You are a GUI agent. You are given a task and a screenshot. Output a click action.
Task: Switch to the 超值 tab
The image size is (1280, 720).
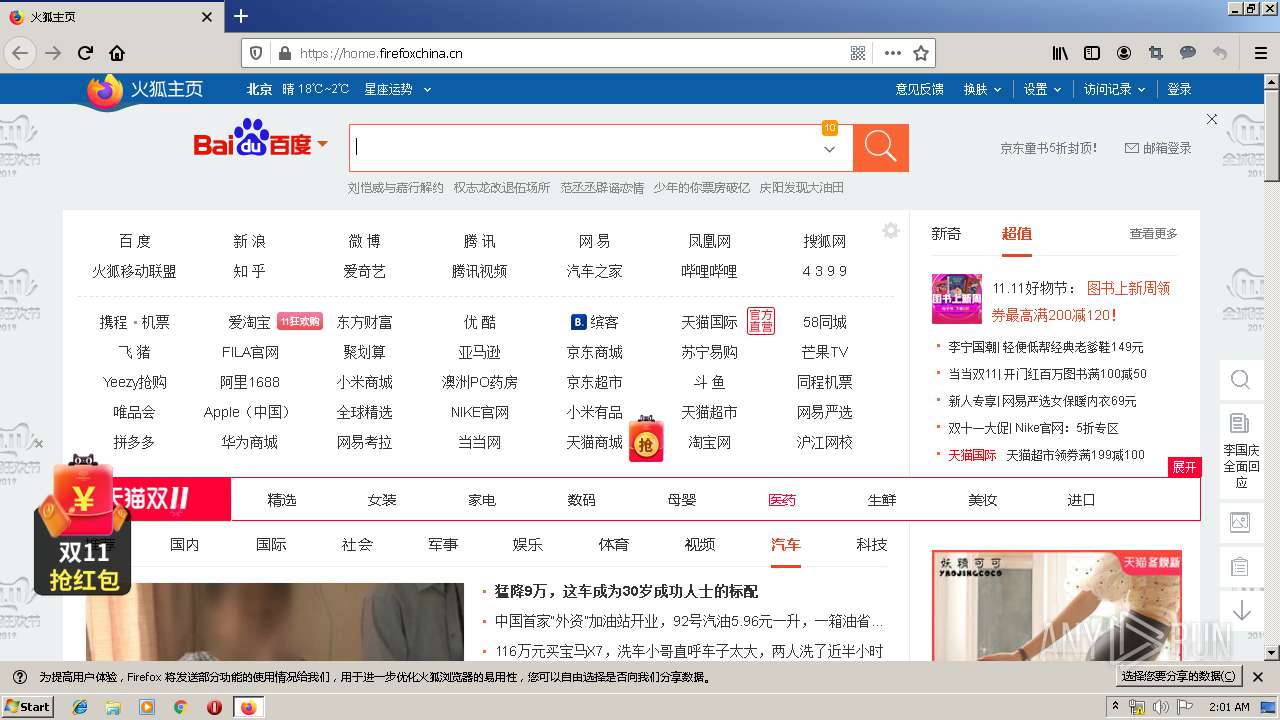[1016, 233]
